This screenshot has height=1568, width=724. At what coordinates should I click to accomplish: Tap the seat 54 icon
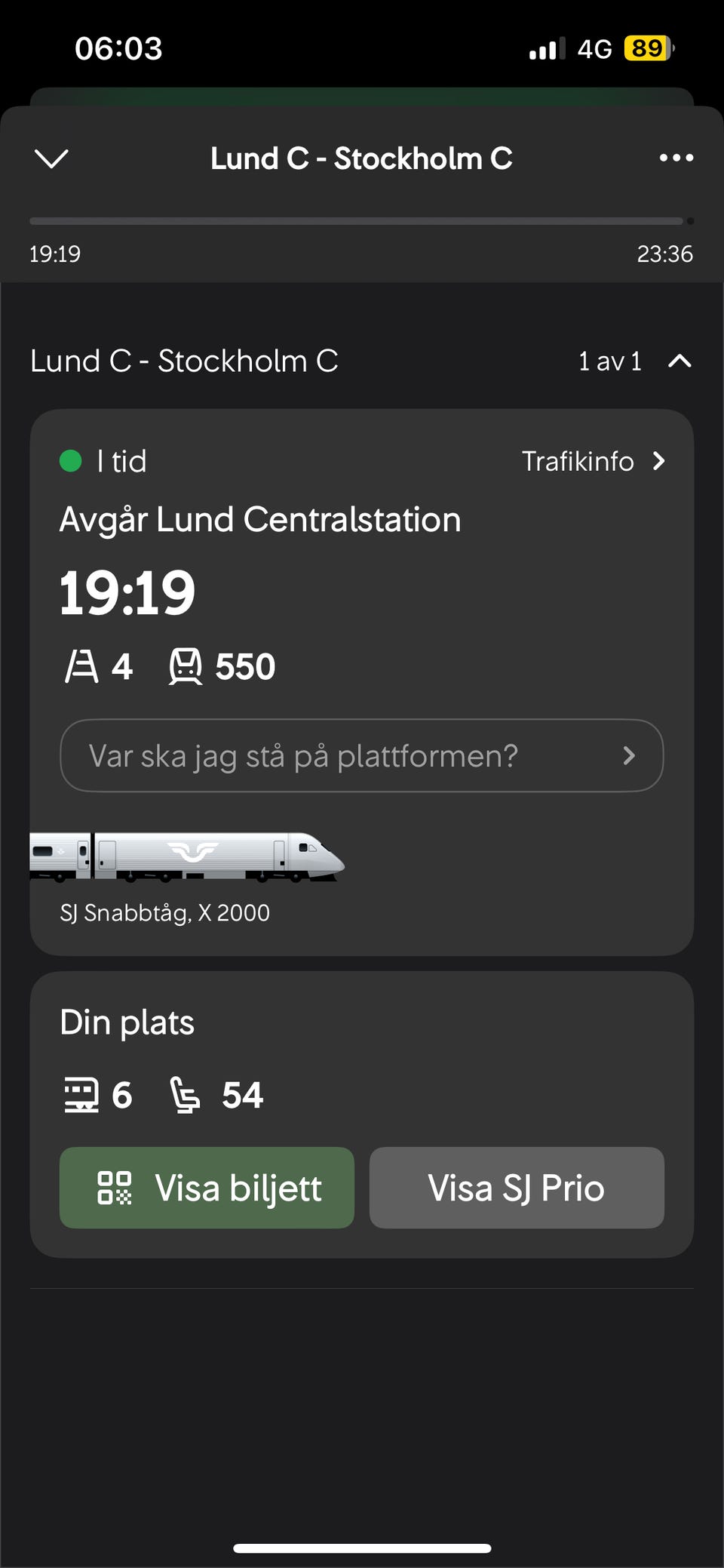click(x=186, y=1095)
